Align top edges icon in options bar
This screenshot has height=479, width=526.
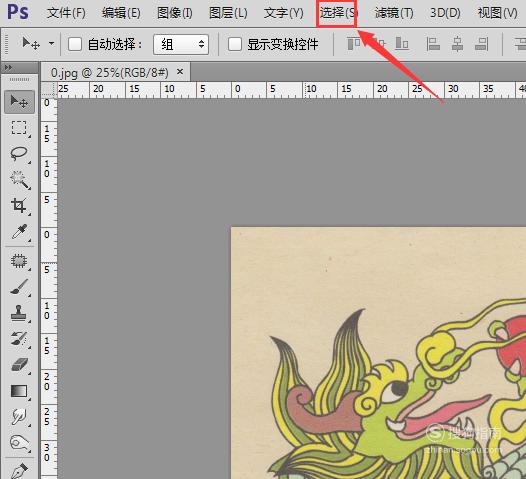tap(354, 44)
